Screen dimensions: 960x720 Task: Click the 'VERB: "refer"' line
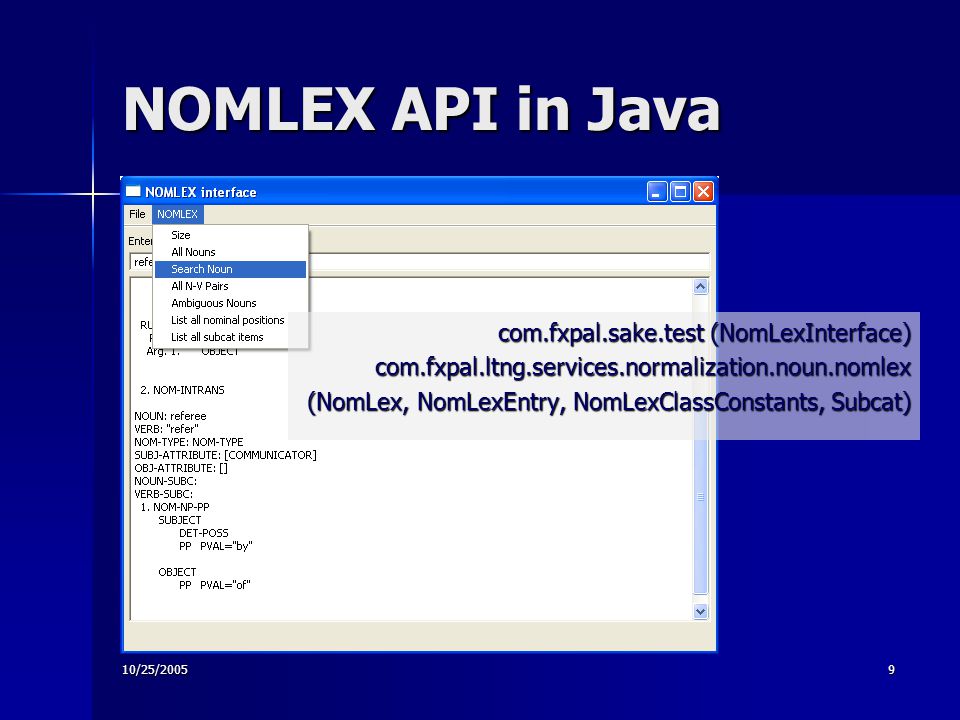coord(167,429)
